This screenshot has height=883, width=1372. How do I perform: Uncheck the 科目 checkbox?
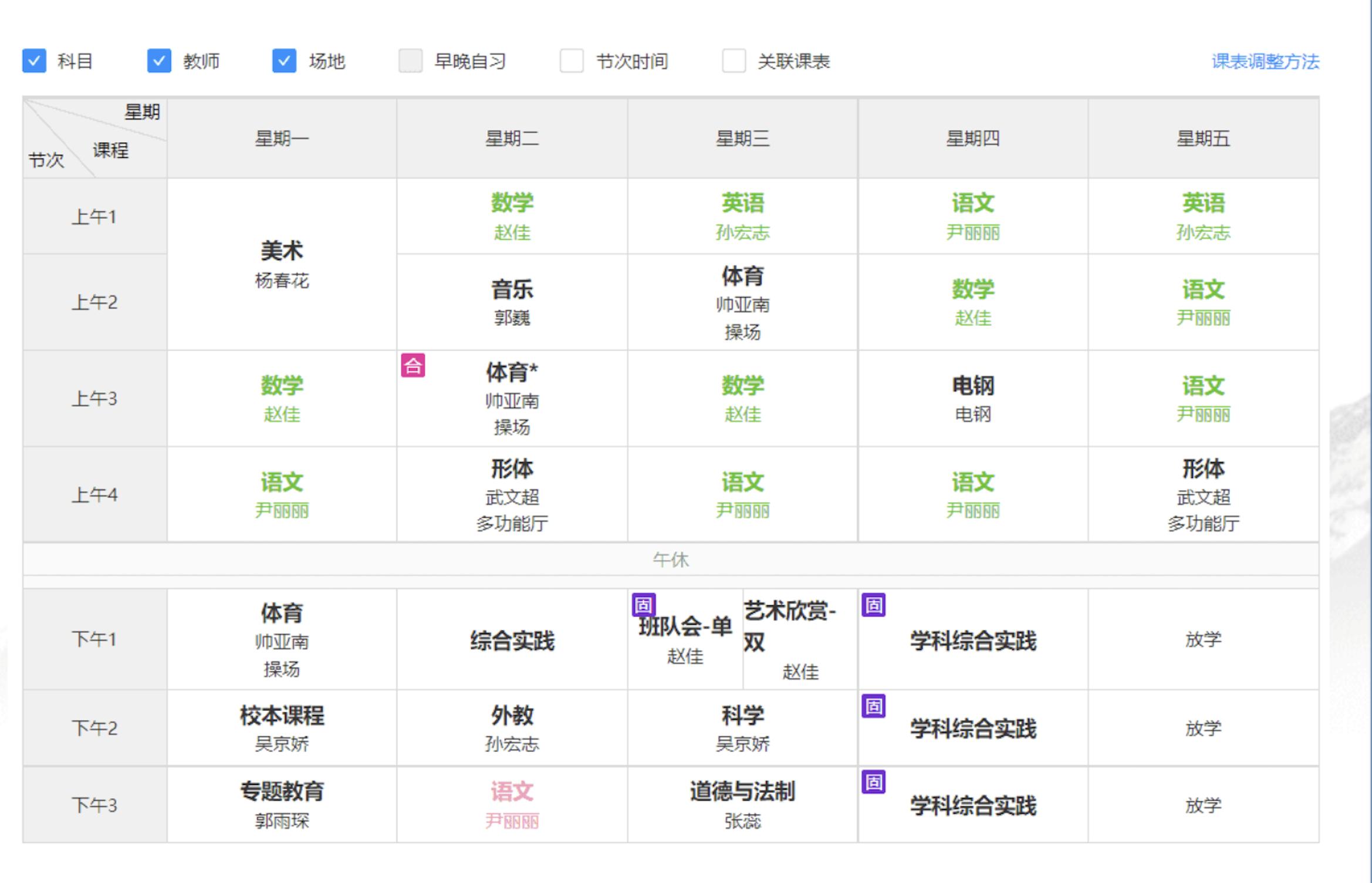(x=34, y=60)
